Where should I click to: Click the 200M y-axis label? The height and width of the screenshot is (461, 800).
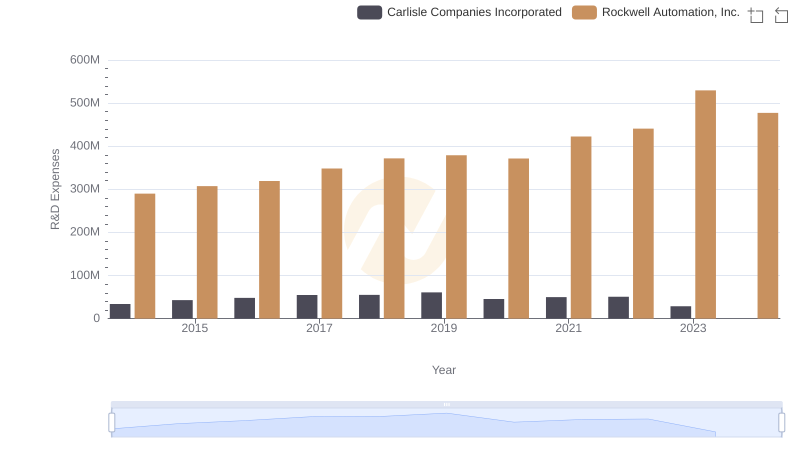click(x=85, y=232)
